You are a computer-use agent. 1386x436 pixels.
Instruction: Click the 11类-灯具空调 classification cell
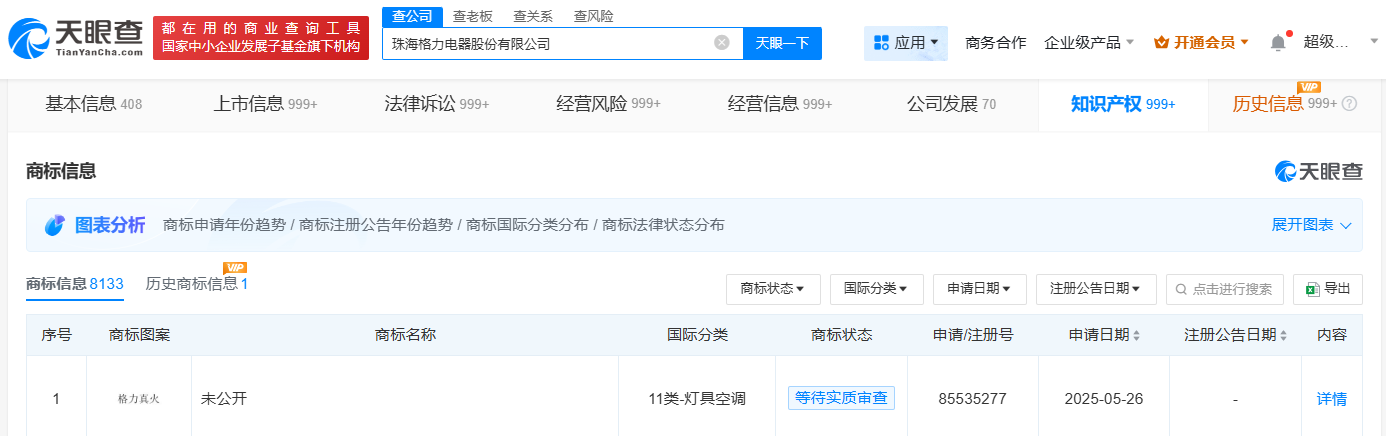(x=697, y=399)
